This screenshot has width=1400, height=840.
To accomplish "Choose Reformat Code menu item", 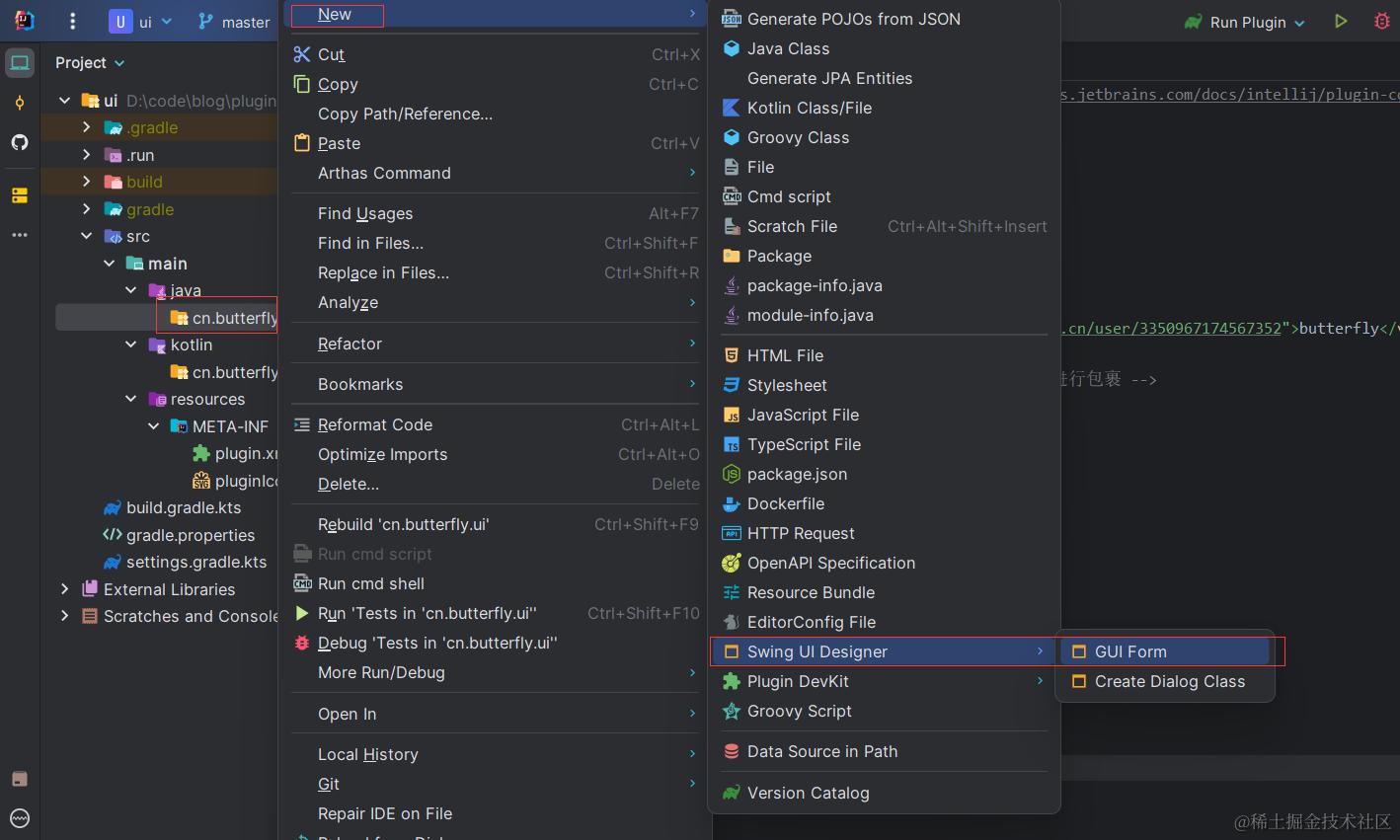I will [496, 424].
